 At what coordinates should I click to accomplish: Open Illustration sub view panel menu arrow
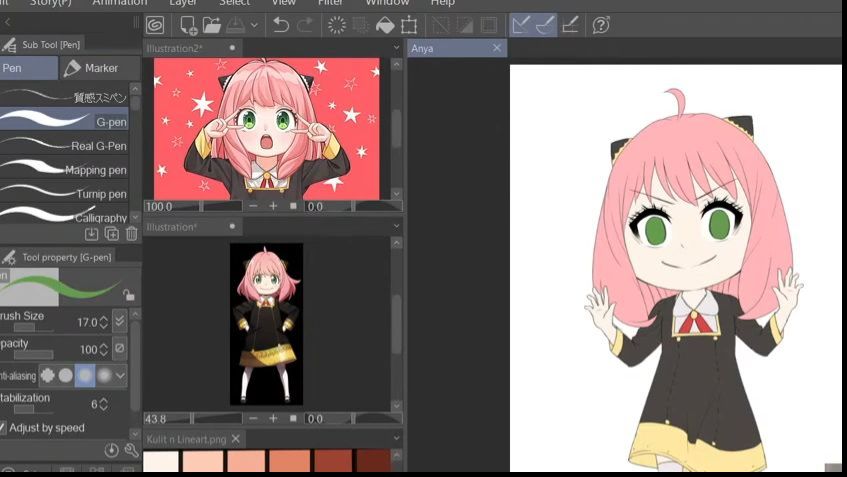[396, 226]
